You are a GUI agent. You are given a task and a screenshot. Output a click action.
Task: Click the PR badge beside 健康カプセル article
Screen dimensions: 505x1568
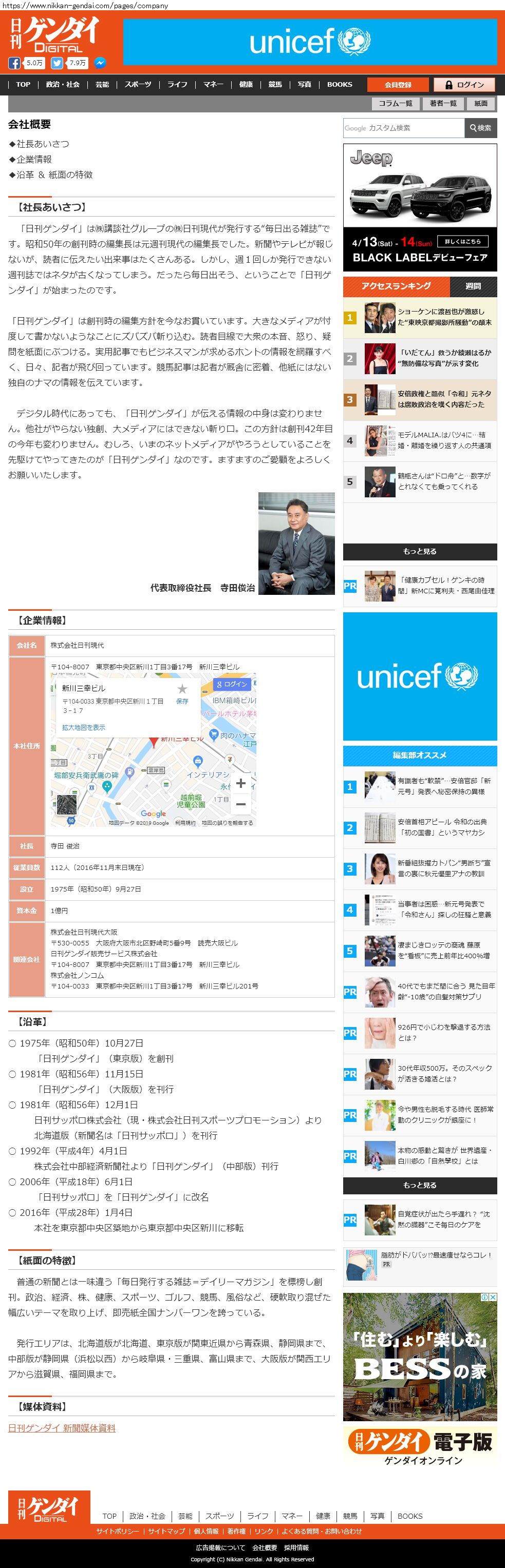350,586
